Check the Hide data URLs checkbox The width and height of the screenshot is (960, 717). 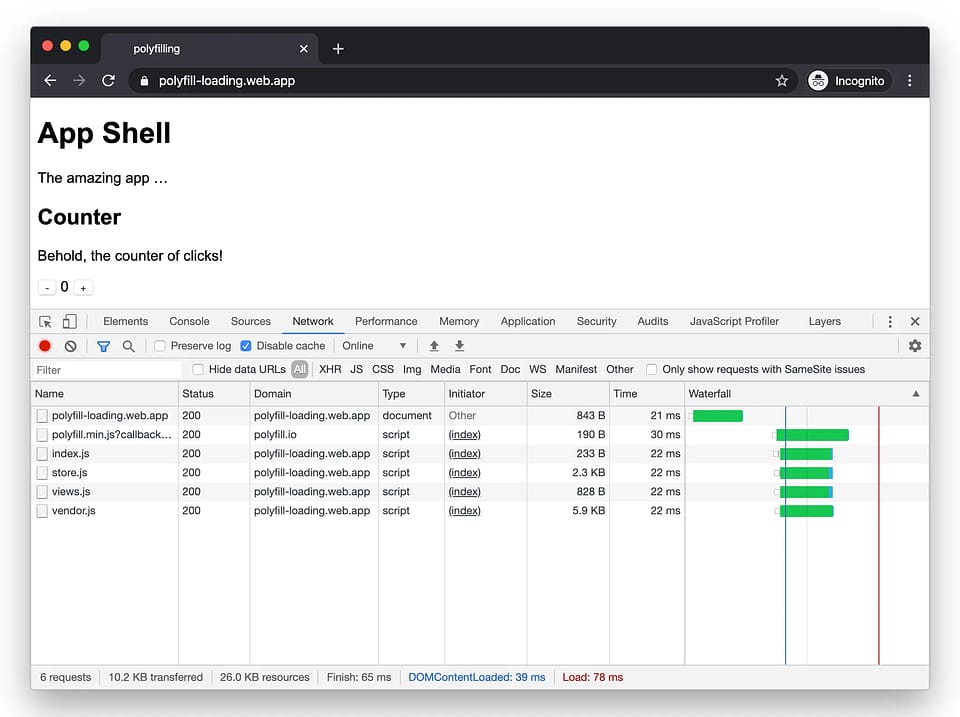(x=198, y=370)
